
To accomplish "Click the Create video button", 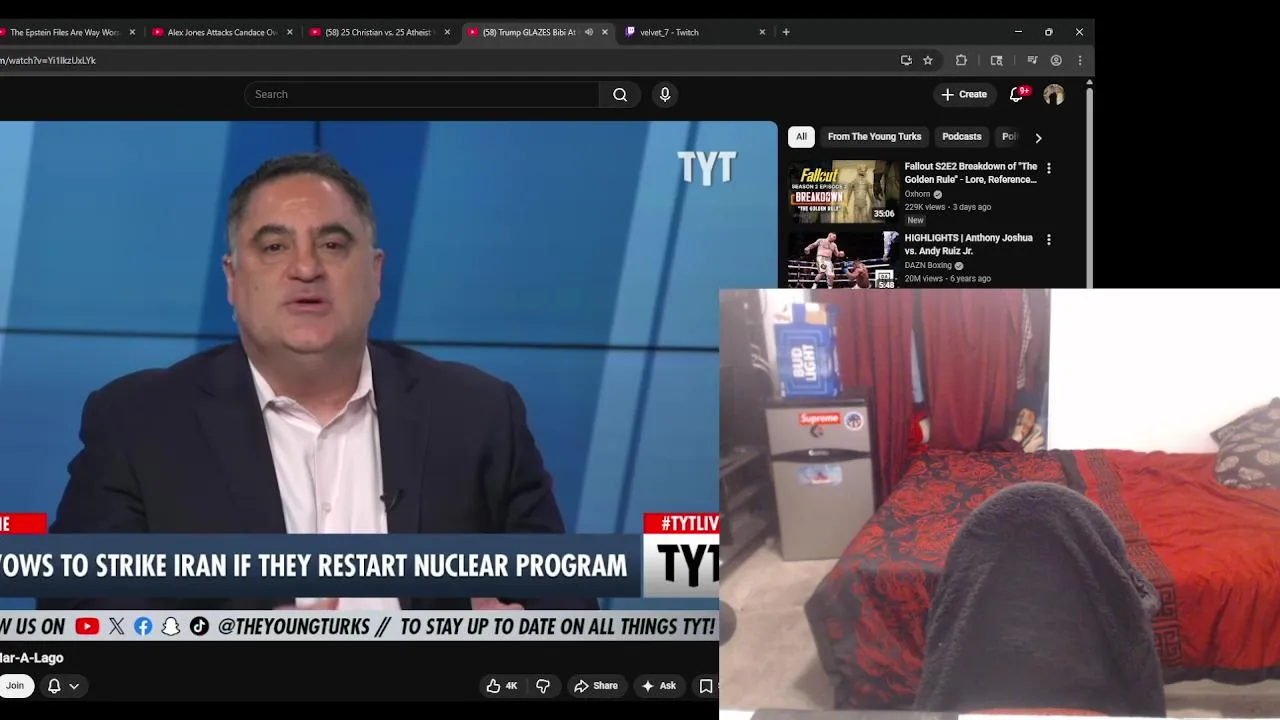I will coord(964,94).
